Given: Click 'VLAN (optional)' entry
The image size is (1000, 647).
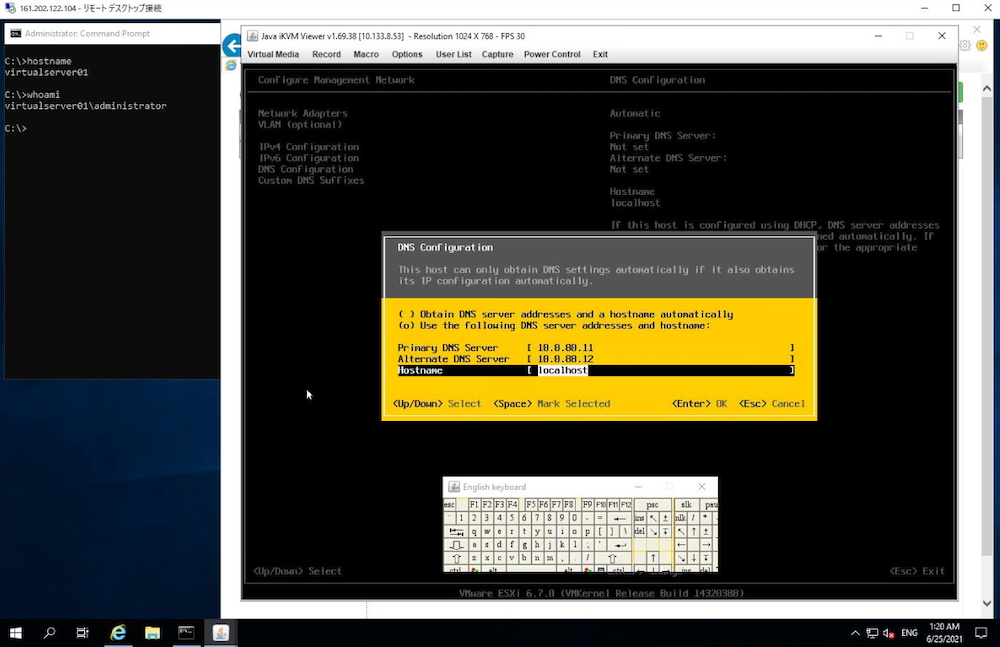Looking at the screenshot, I should click(300, 124).
